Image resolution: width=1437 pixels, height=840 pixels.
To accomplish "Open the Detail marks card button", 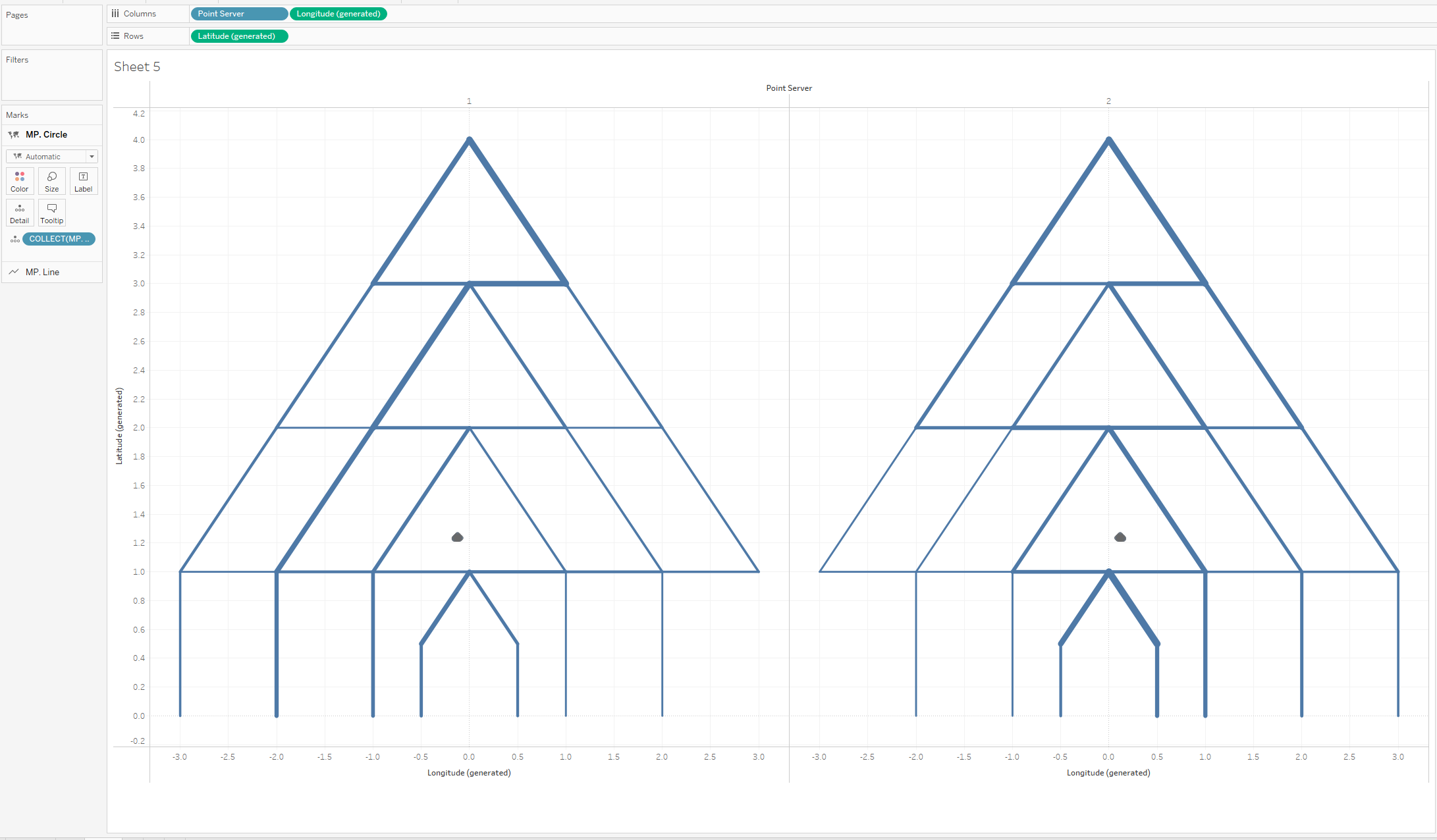I will click(20, 213).
